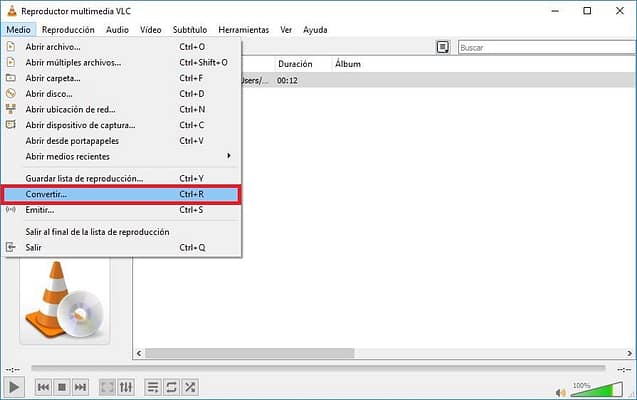
Task: Click the playback seek bar
Action: click(318, 368)
